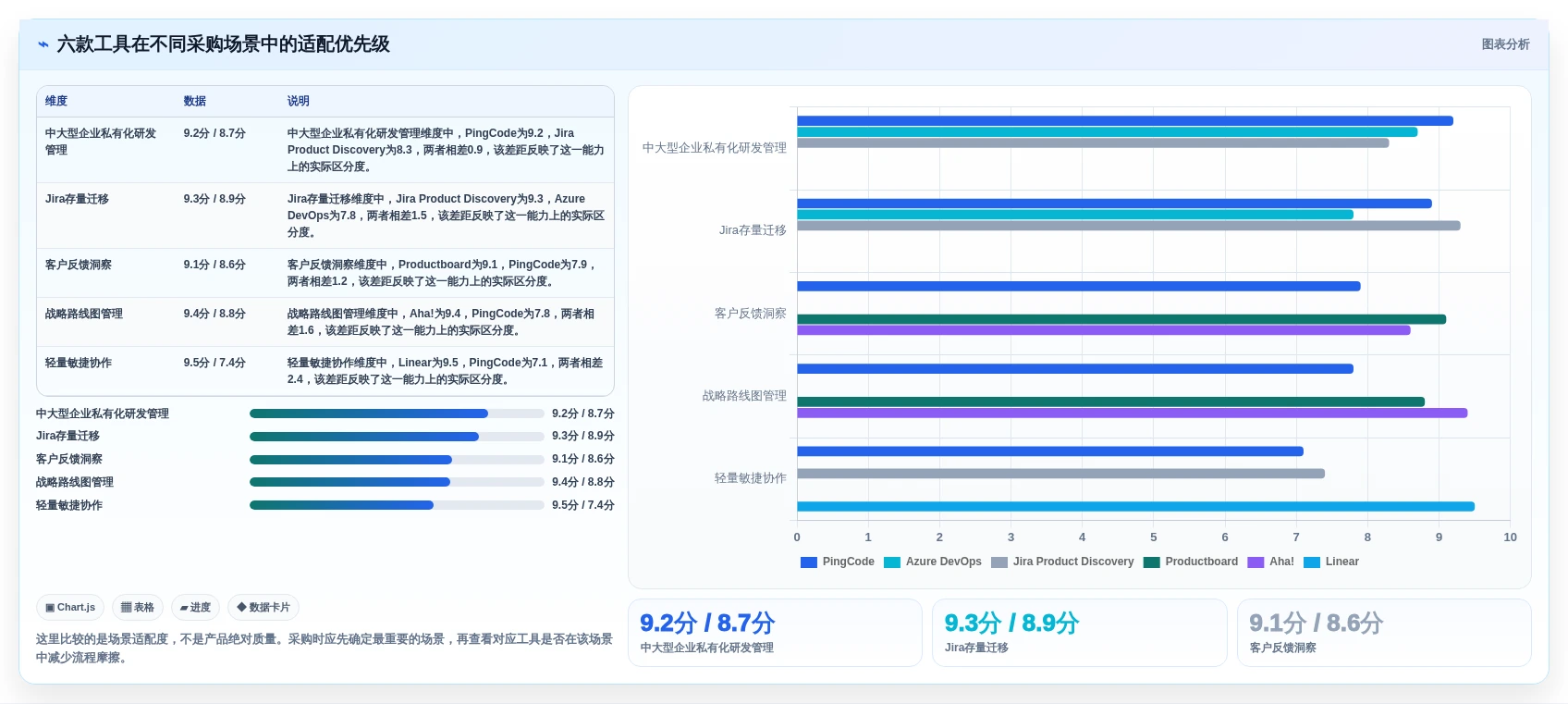This screenshot has width=1568, height=704.
Task: Click the progress bar for 客户反馈洞察
Action: pos(397,460)
